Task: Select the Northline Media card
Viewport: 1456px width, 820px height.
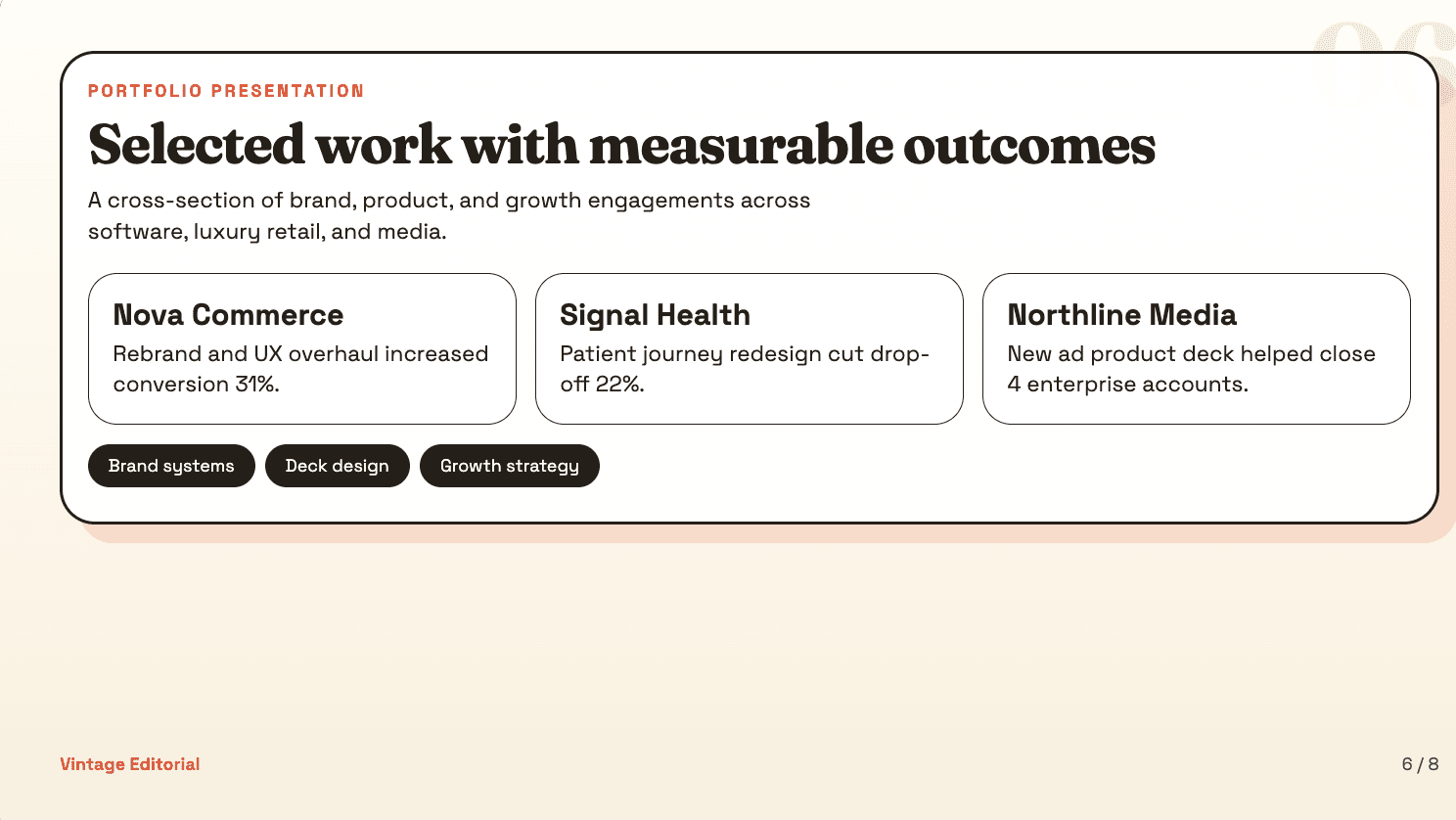Action: tap(1197, 348)
